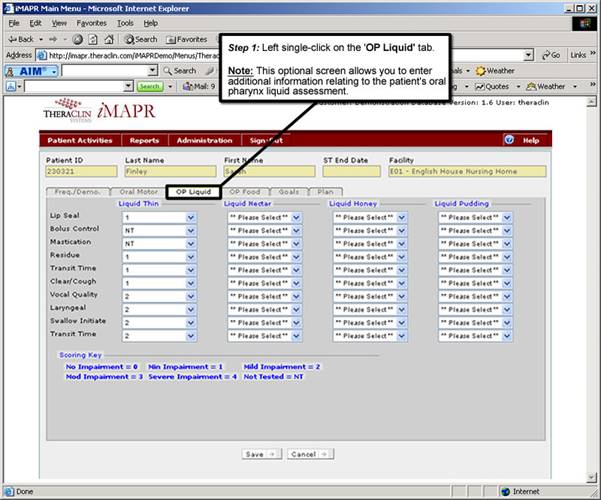Switch to the OP Food tab
This screenshot has width=601, height=500.
point(245,192)
